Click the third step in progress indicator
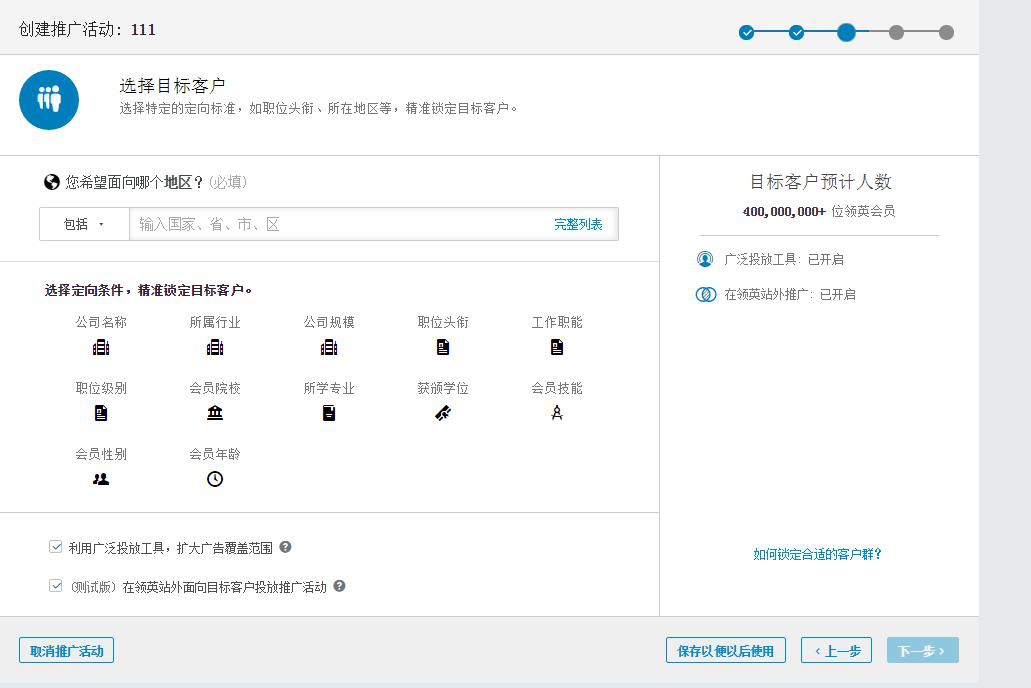Image resolution: width=1031 pixels, height=688 pixels. coord(846,32)
